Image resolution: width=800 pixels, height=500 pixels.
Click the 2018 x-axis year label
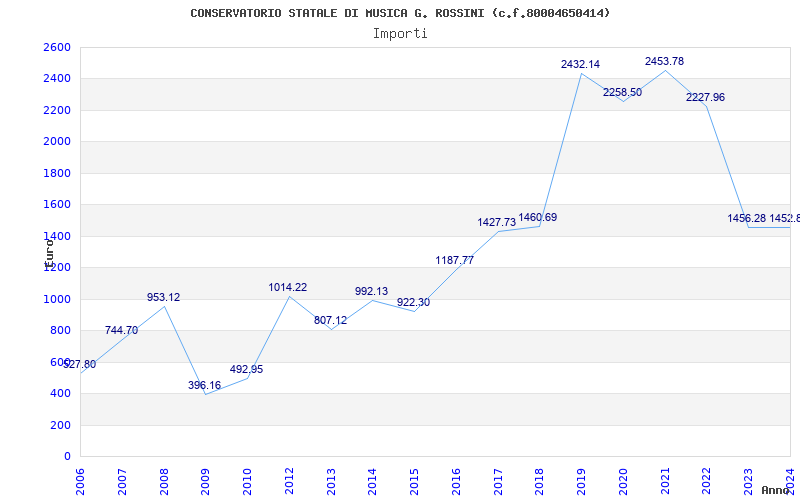coord(539,481)
